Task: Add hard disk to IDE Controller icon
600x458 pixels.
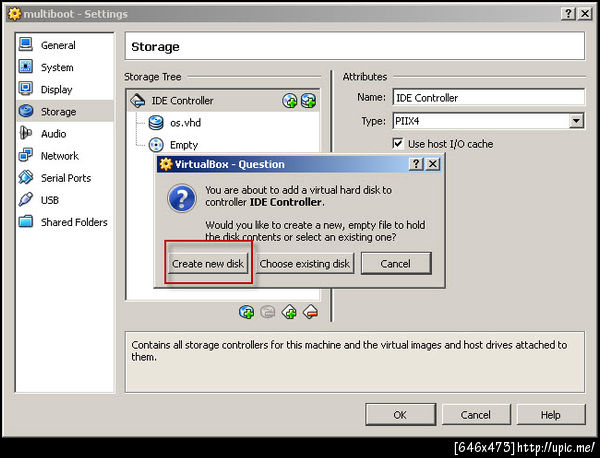Action: tap(308, 101)
